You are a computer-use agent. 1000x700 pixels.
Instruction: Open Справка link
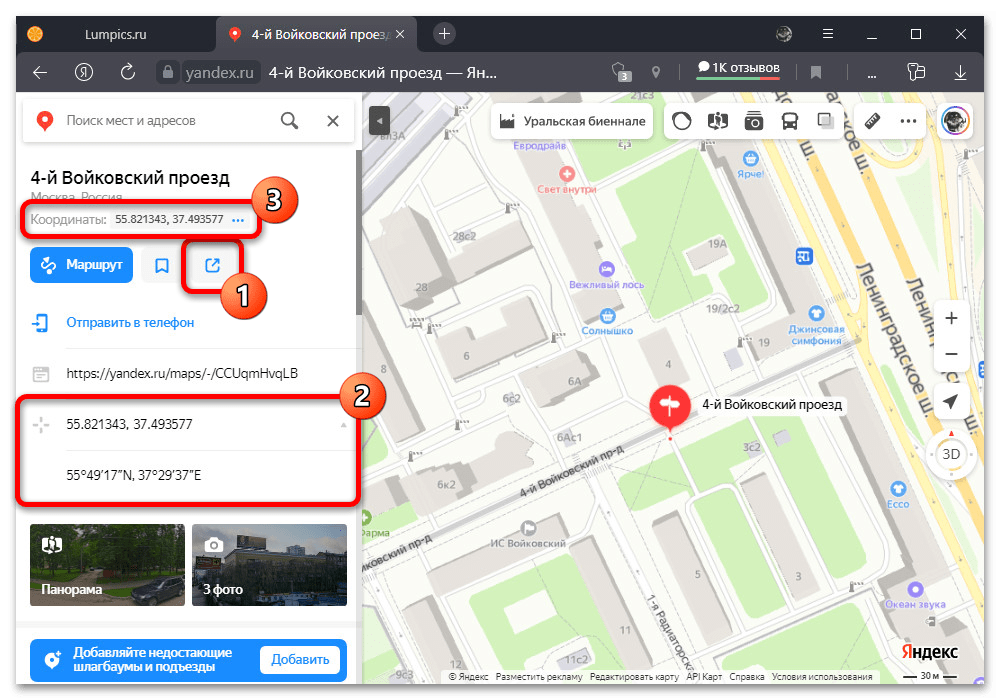(x=747, y=677)
